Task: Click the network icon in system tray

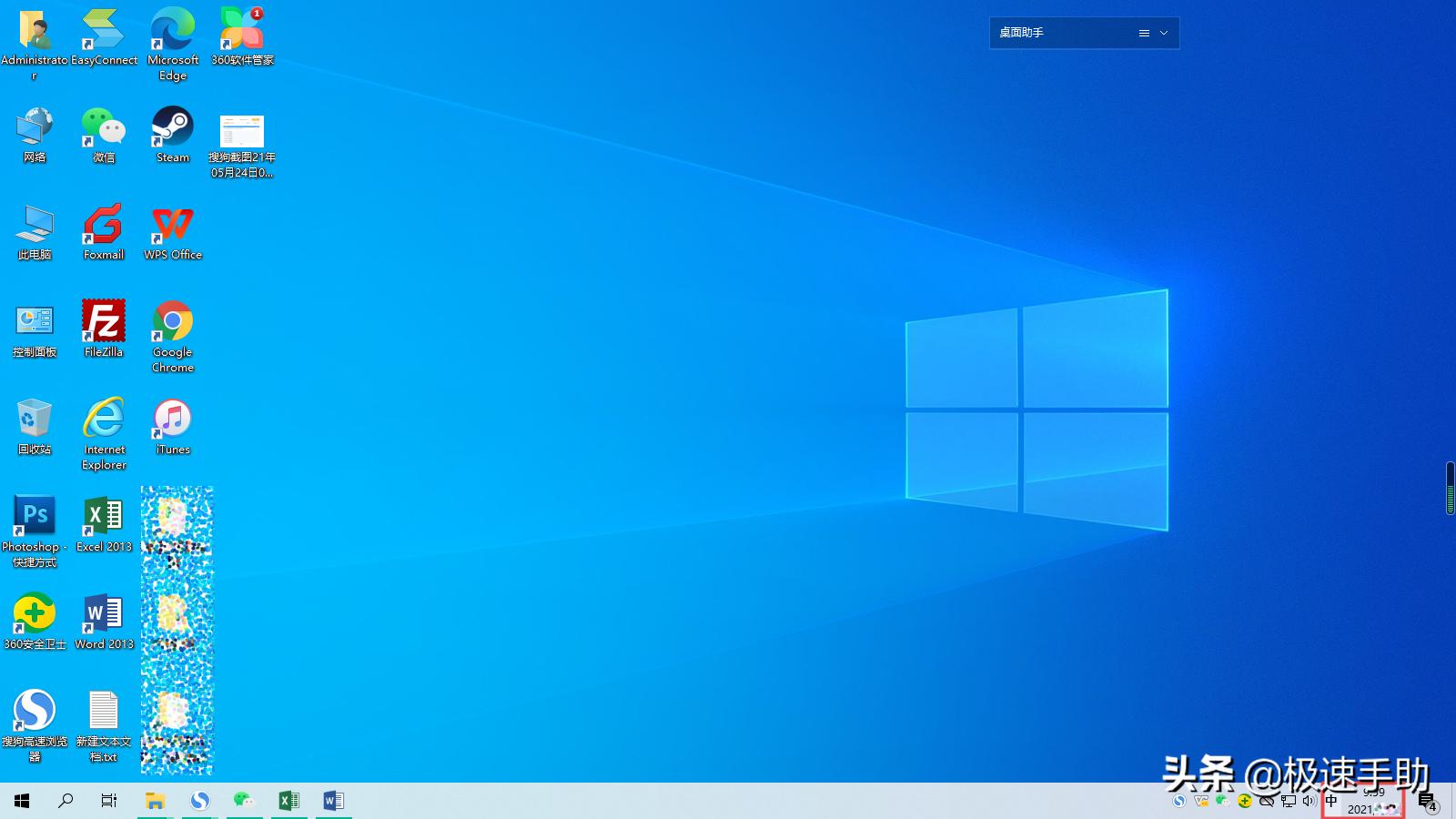Action: tap(1289, 801)
